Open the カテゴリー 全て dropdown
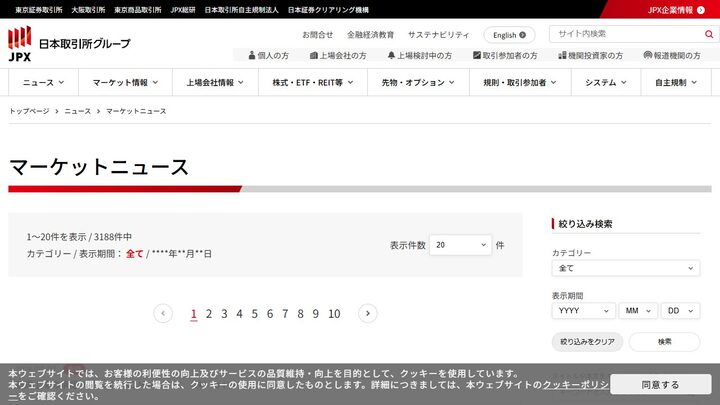 [x=626, y=268]
